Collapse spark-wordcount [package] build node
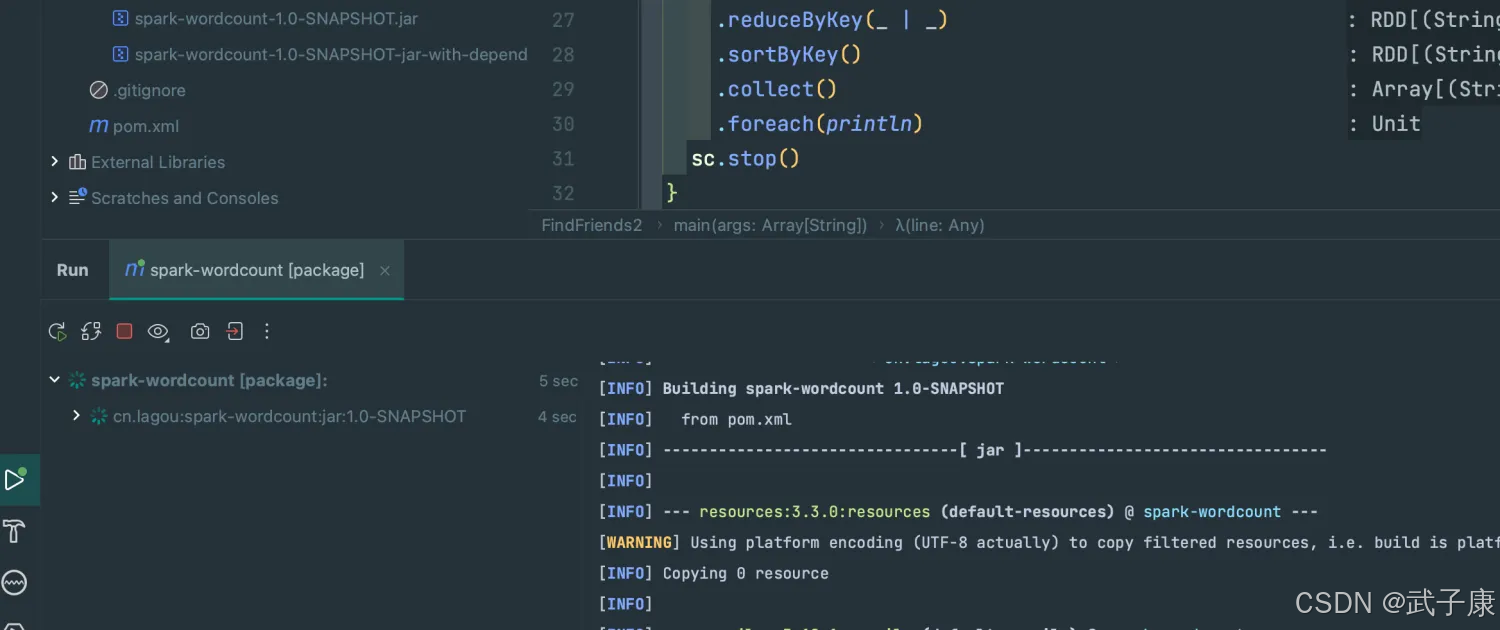 pyautogui.click(x=55, y=380)
